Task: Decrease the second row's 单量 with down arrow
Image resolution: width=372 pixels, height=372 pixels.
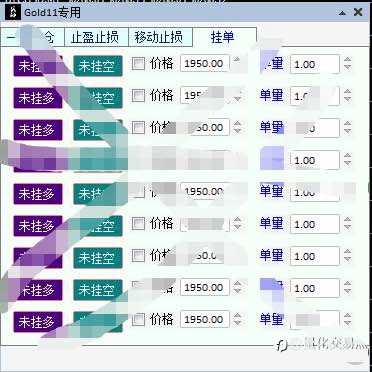Action: 348,99
